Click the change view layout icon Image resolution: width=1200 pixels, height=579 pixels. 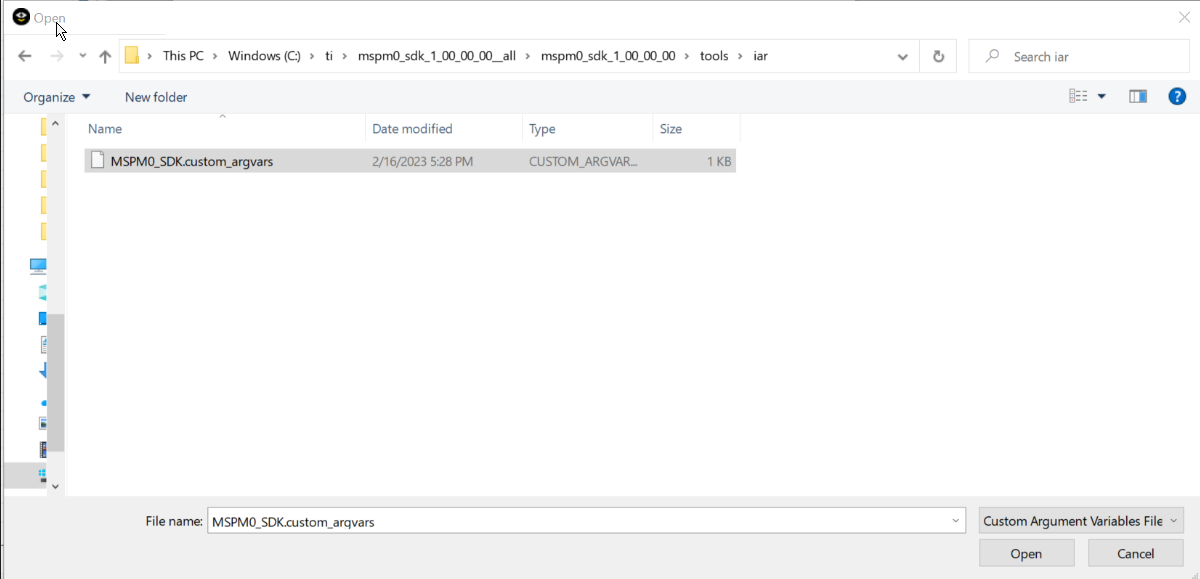click(x=1078, y=96)
